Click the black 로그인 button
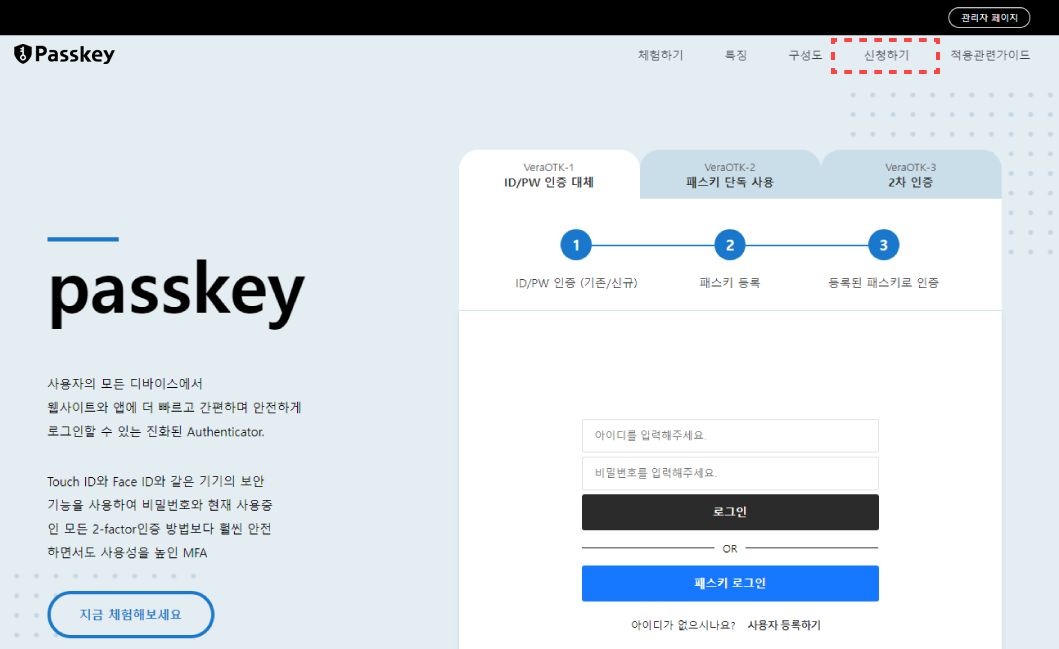The image size is (1059, 649). 730,512
